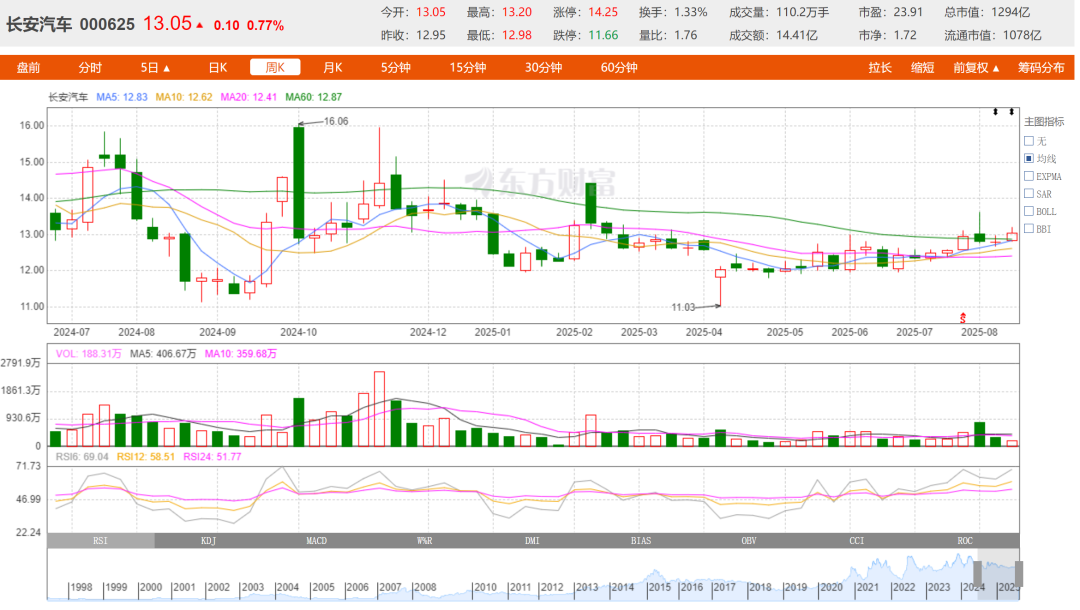Show the 30分钟 chart
This screenshot has height=610, width=1080.
pos(543,67)
